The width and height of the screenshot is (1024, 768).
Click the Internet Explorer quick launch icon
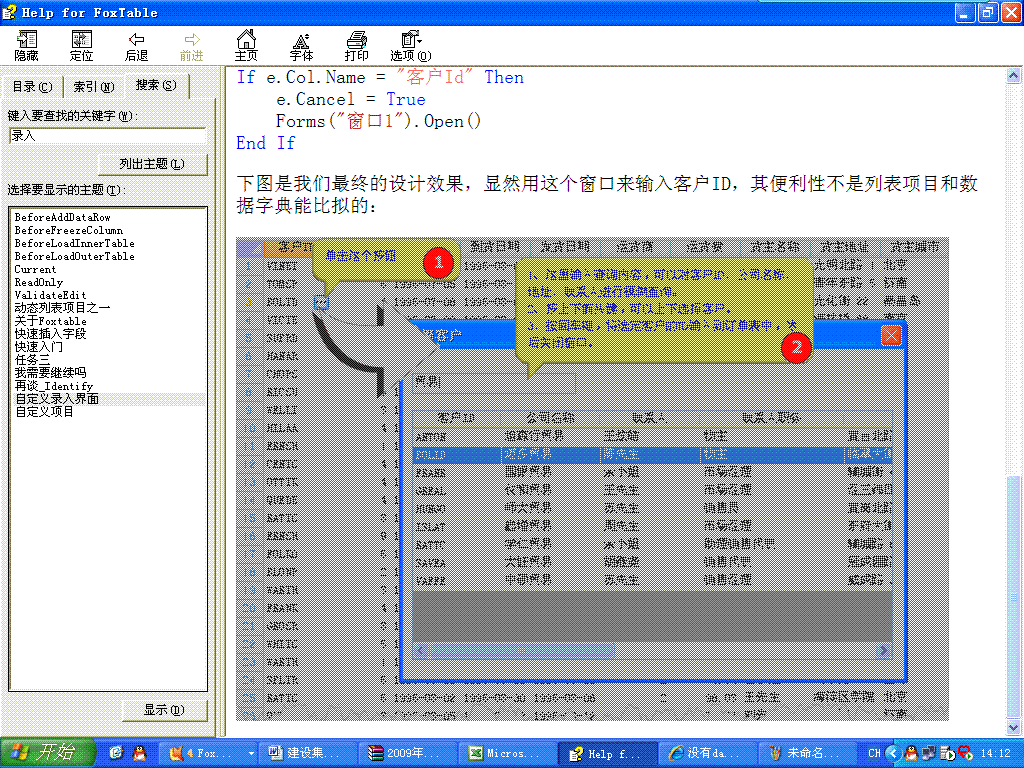coord(116,753)
